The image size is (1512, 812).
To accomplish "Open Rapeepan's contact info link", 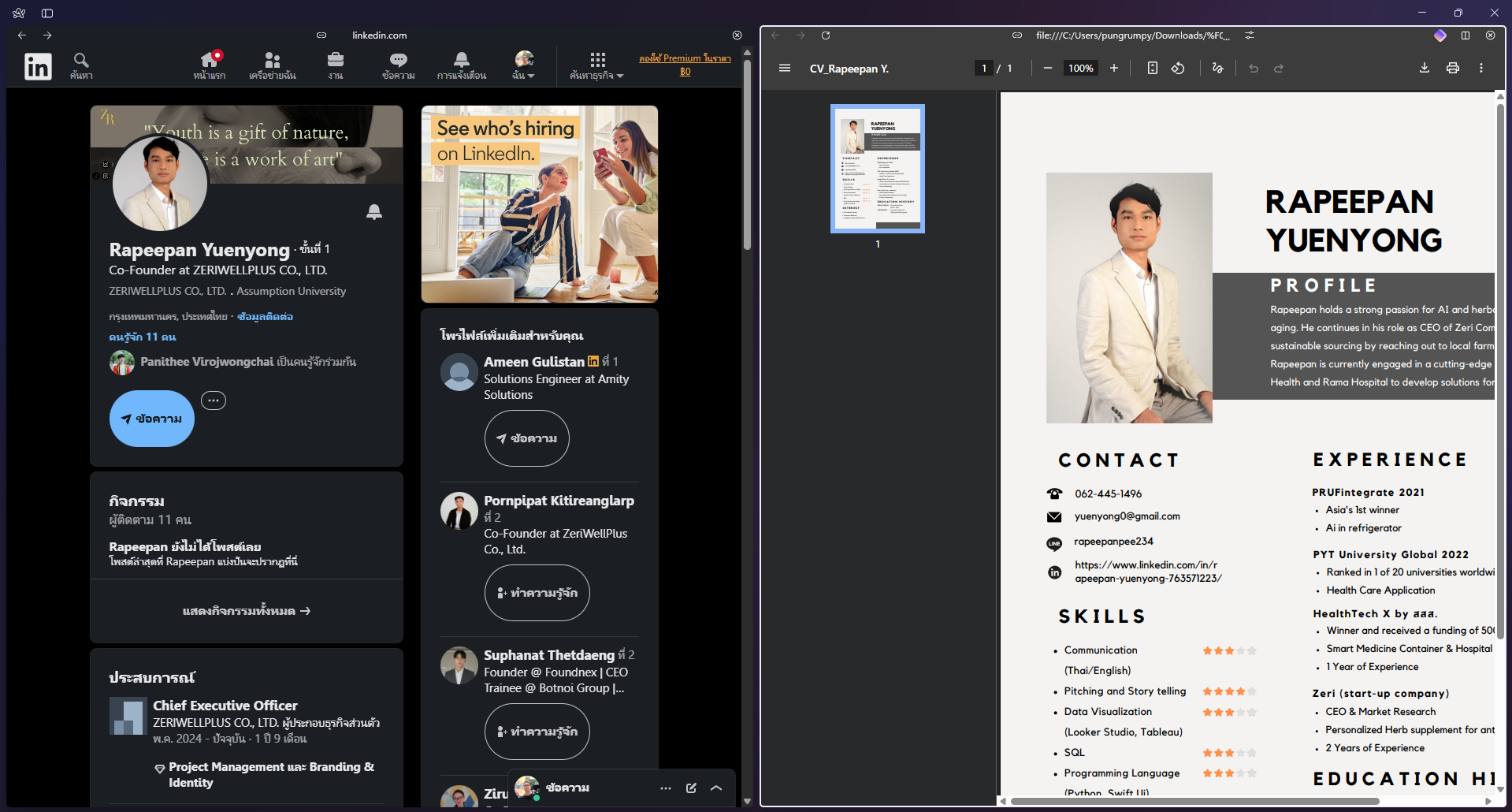I will (x=265, y=317).
